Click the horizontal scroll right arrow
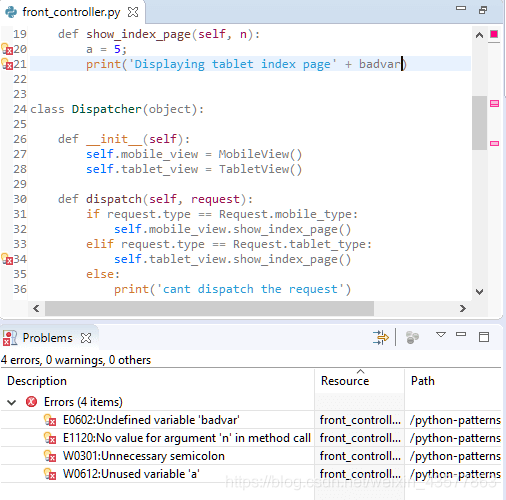The image size is (506, 500). pyautogui.click(x=463, y=308)
